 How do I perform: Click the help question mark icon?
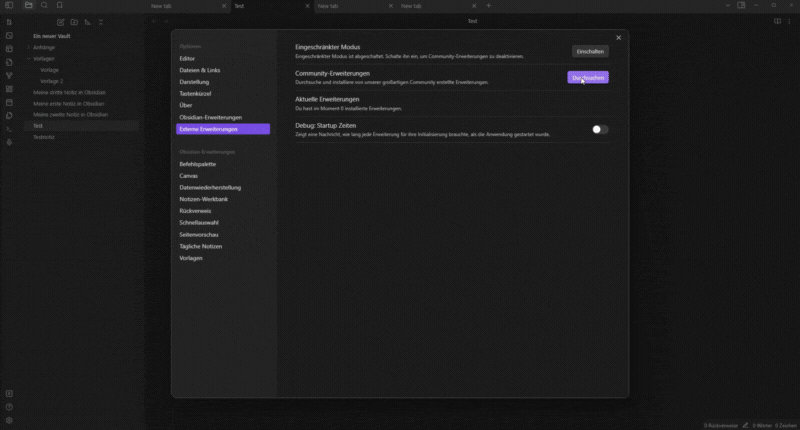coord(9,407)
